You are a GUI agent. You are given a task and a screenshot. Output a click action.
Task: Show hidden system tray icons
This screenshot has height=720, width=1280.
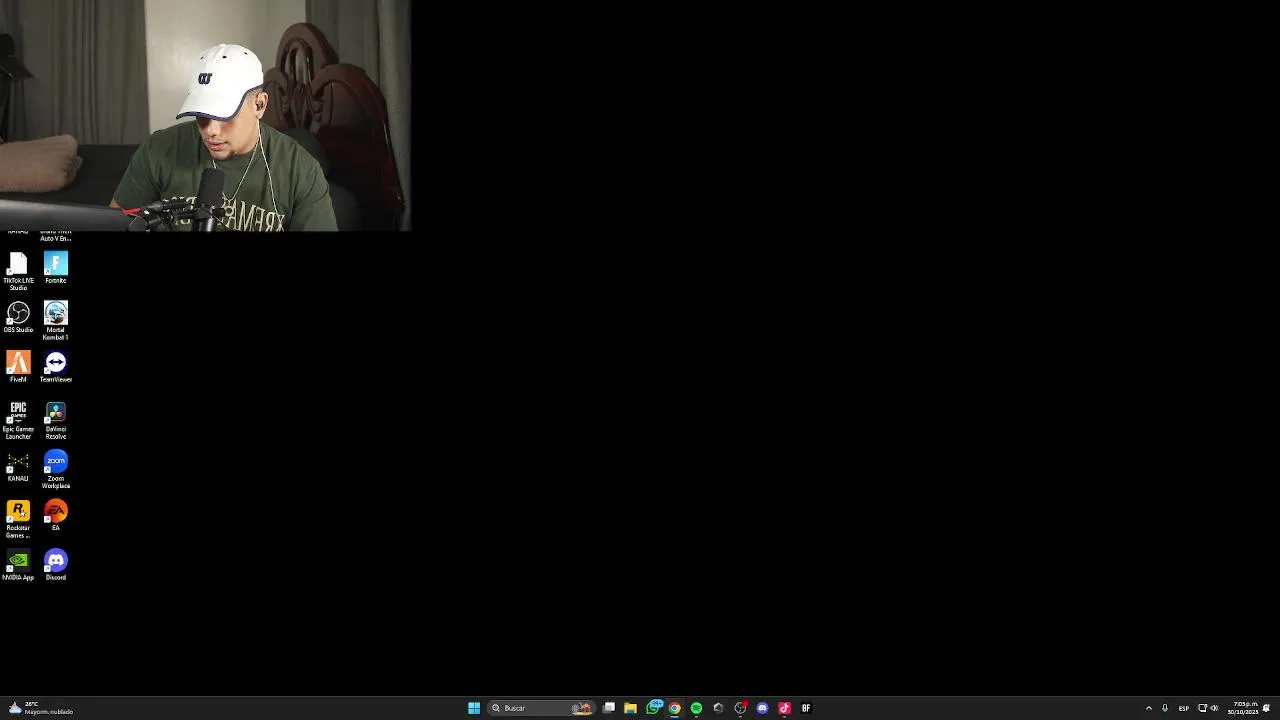tap(1148, 708)
